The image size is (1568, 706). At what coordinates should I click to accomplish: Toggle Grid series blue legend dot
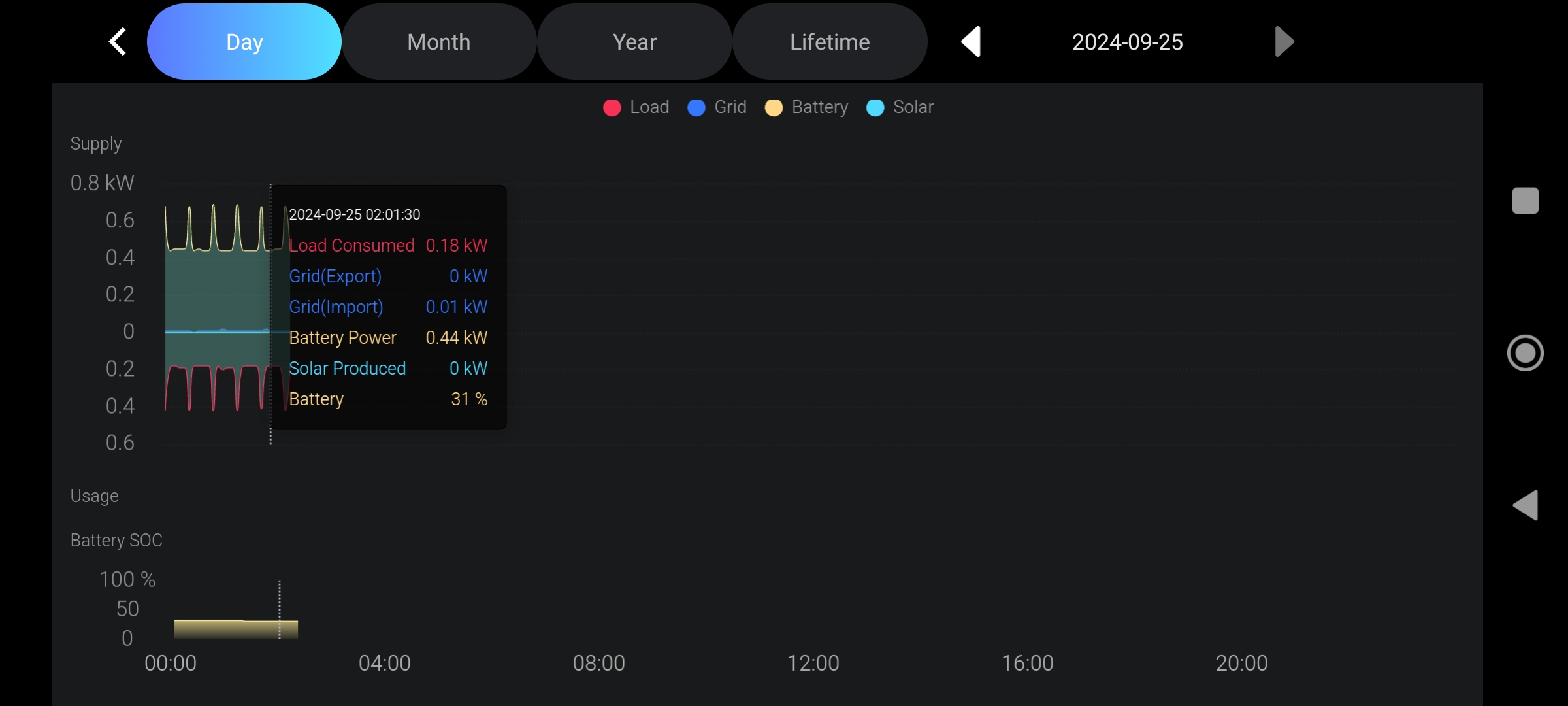coord(696,108)
